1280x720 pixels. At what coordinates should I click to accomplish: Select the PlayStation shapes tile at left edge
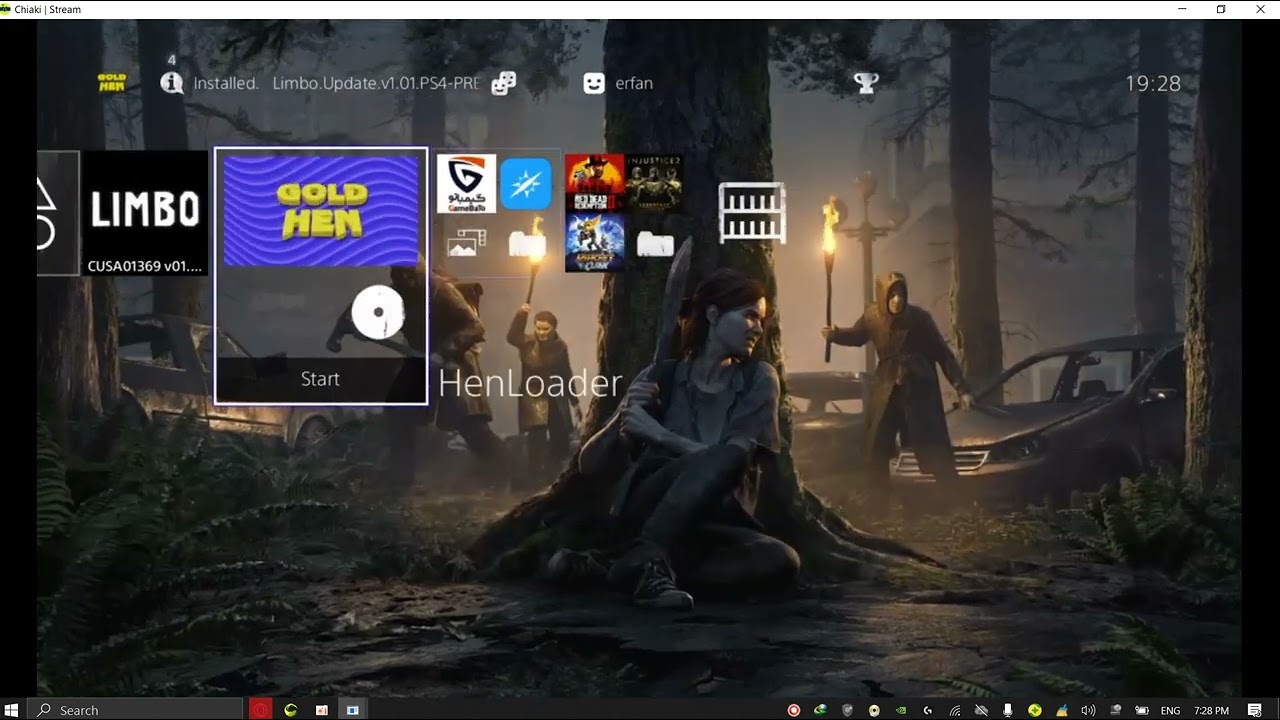[58, 213]
